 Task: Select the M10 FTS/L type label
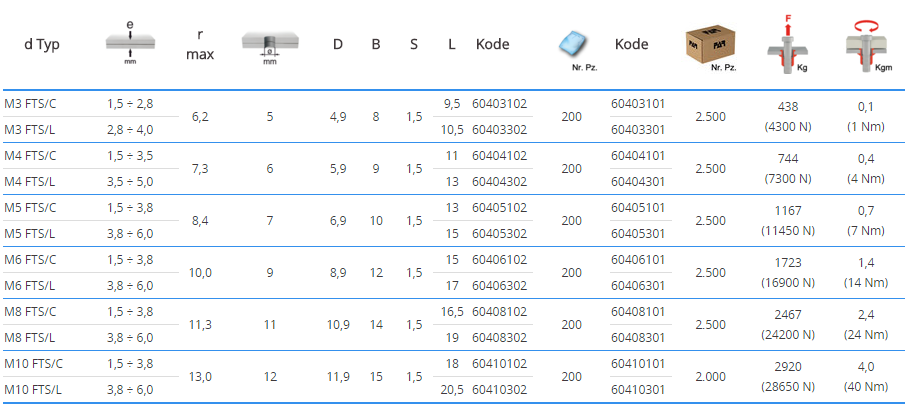(x=36, y=389)
